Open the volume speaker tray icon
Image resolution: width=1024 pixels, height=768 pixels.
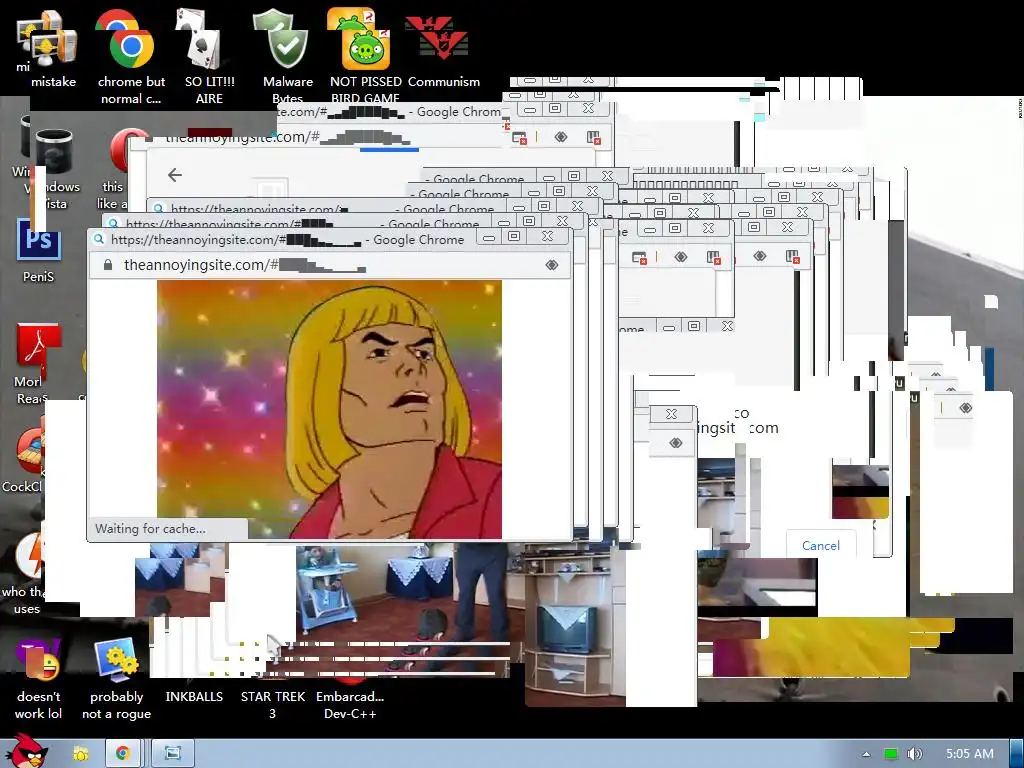915,754
